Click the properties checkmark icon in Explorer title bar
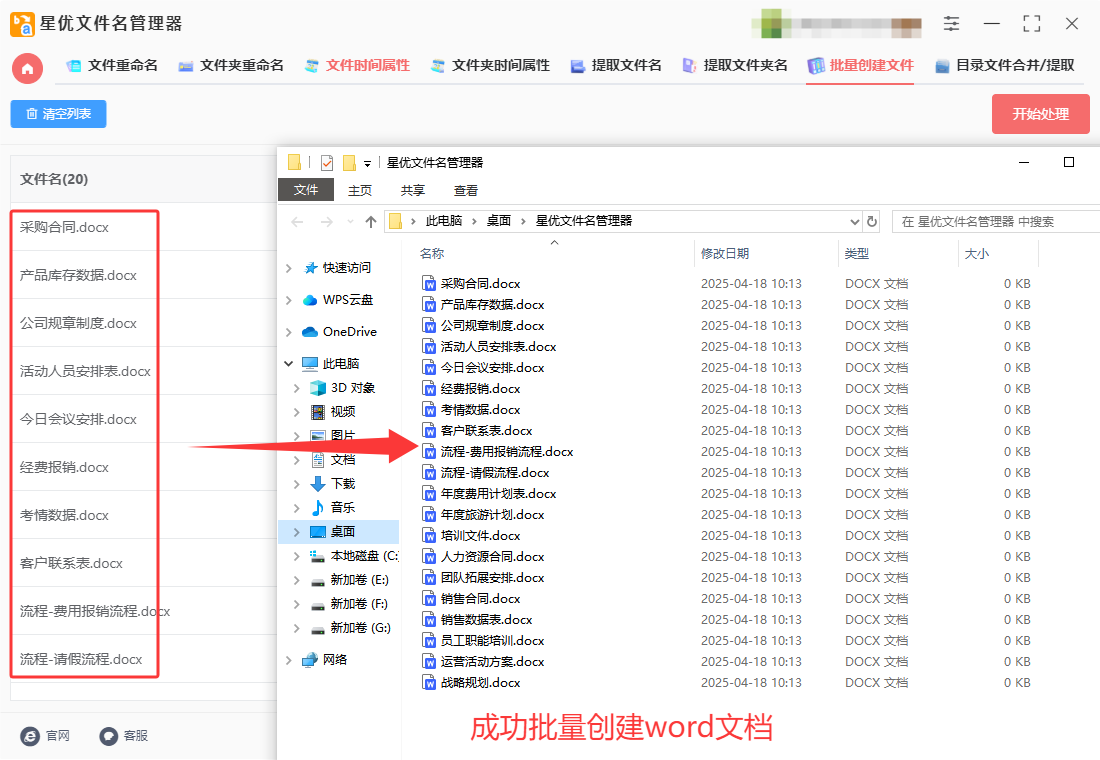The height and width of the screenshot is (760, 1100). pos(327,163)
